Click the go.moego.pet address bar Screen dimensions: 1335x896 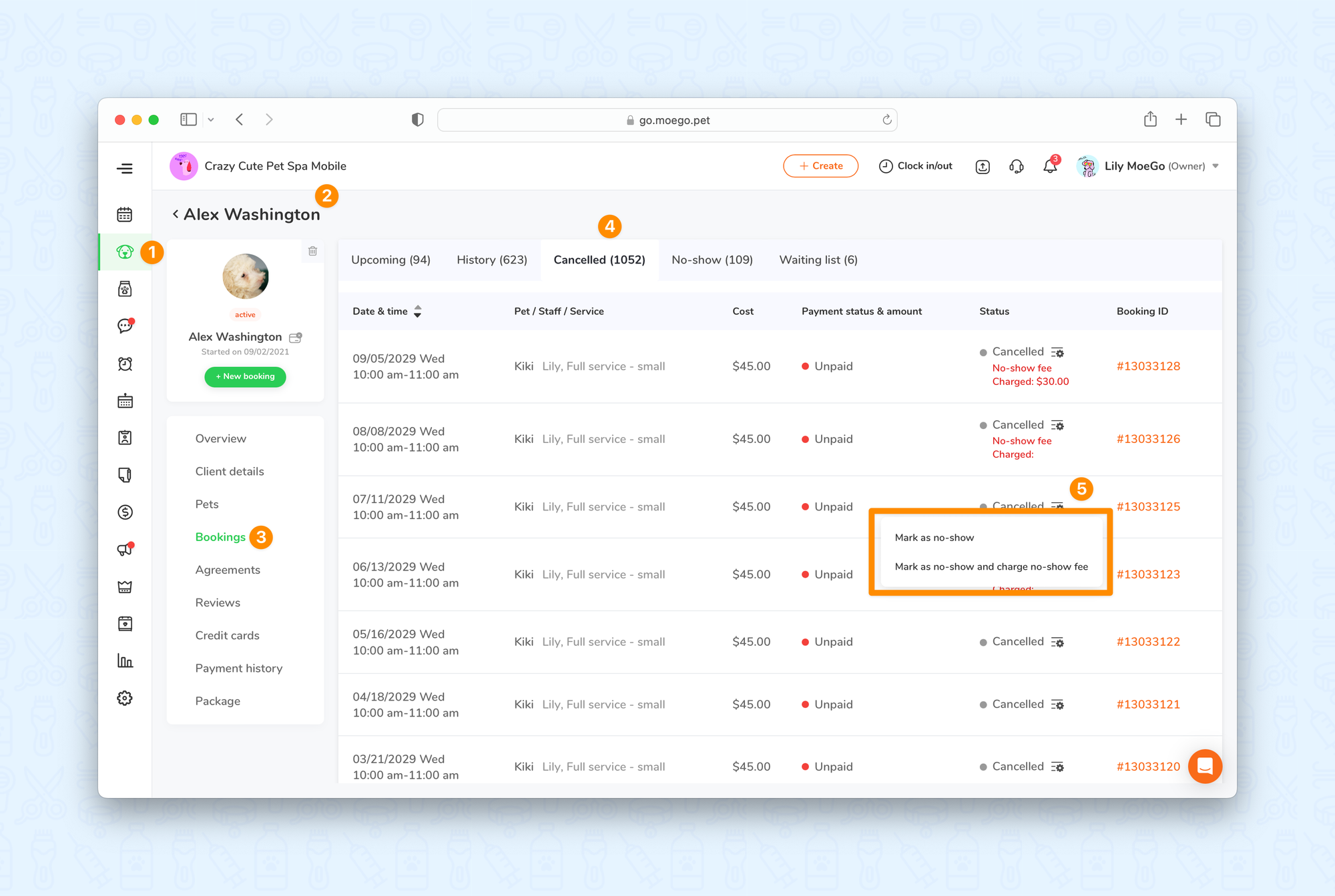click(x=667, y=120)
